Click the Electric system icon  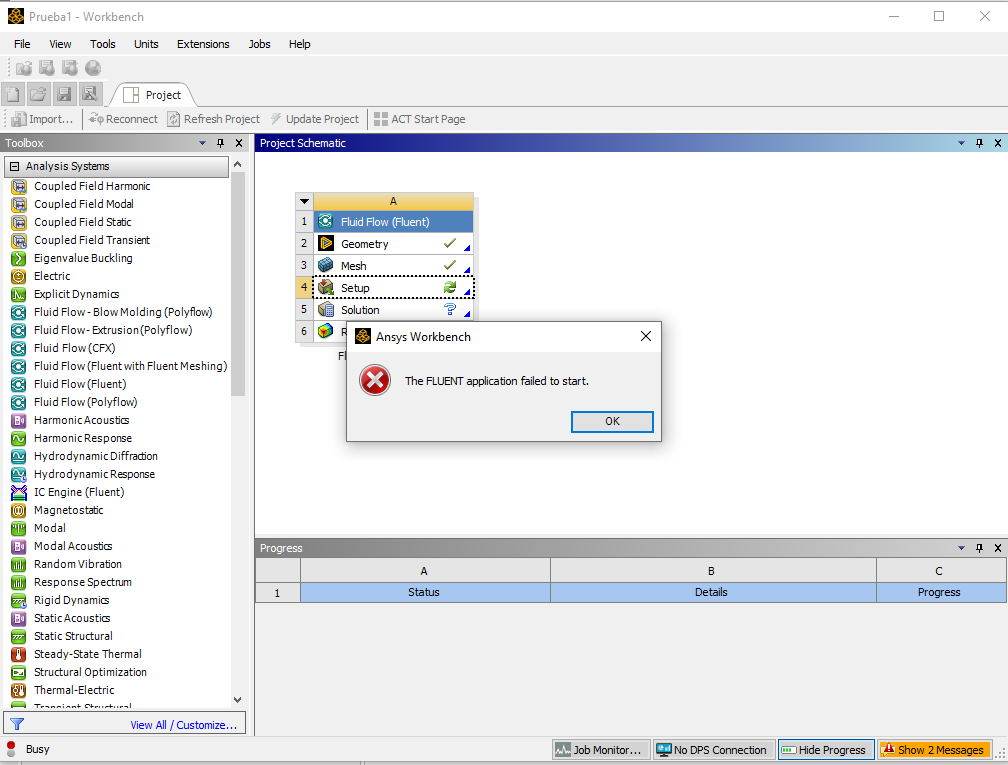point(19,276)
